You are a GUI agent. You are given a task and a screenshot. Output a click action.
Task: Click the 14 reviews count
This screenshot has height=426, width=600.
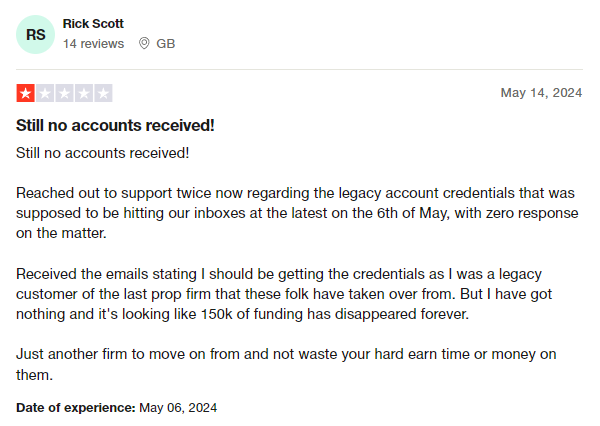click(x=93, y=44)
